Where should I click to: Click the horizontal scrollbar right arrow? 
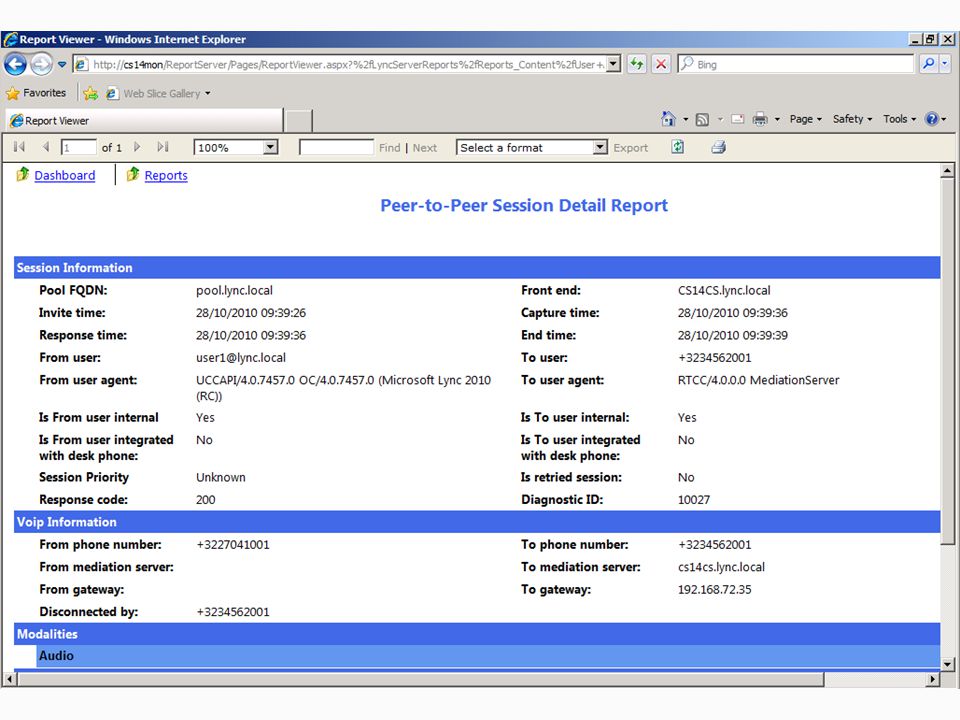point(932,679)
